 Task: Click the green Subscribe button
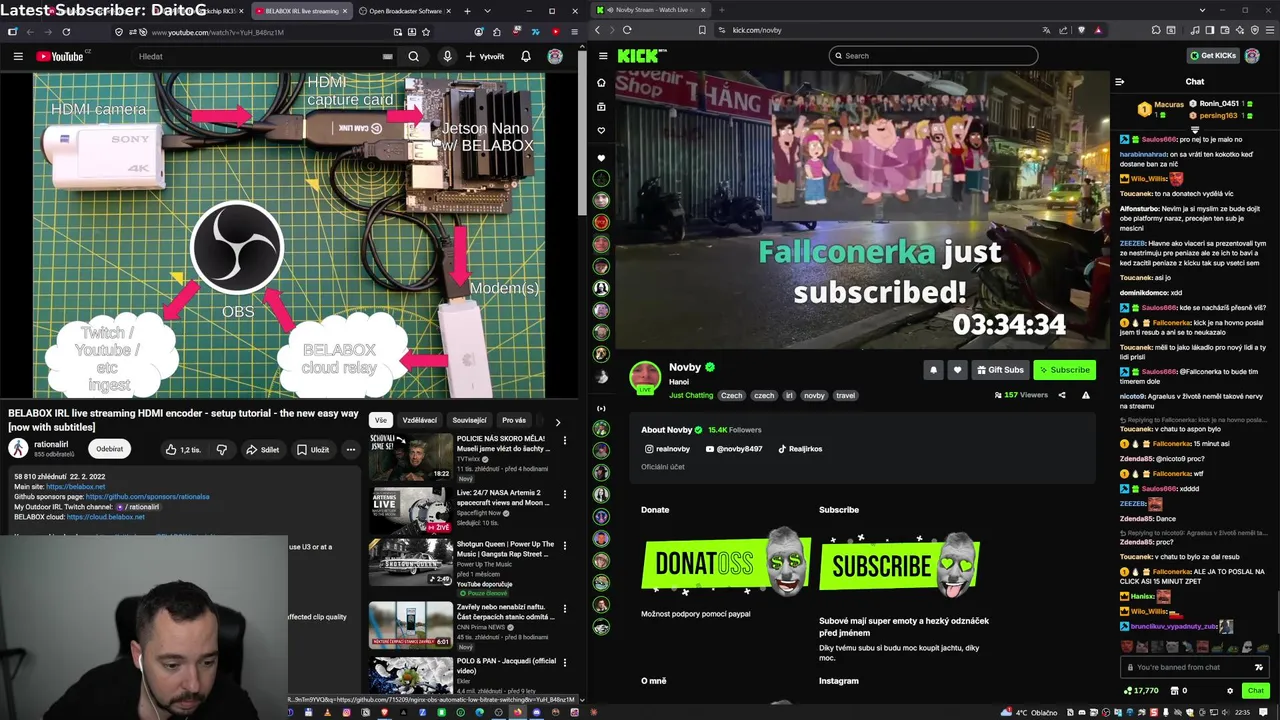(1065, 370)
